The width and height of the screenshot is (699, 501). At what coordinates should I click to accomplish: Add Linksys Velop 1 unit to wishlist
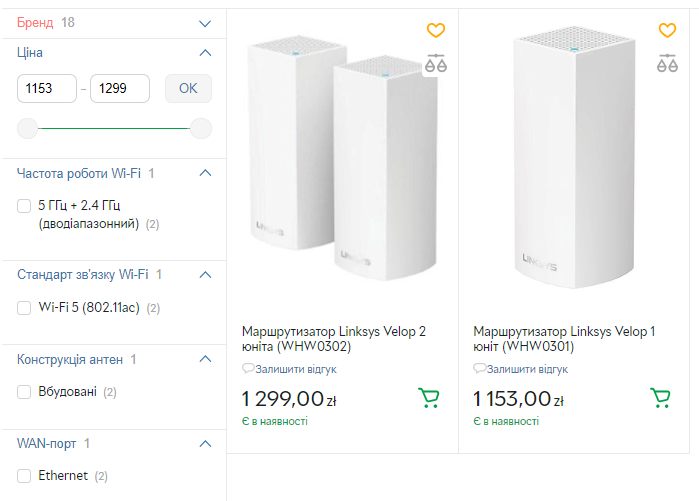(x=667, y=31)
